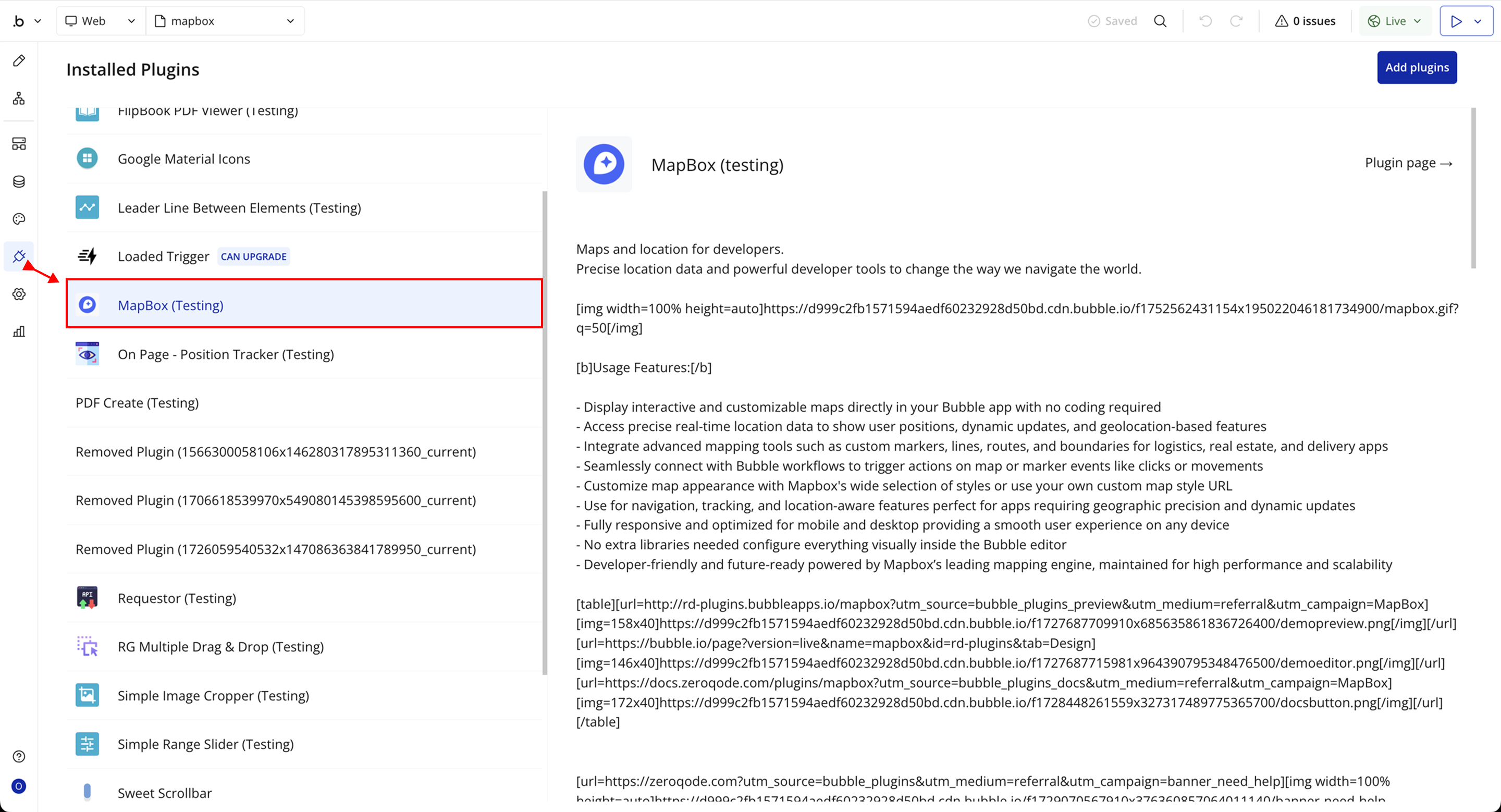Click the 0 issues indicator
This screenshot has width=1501, height=812.
click(1305, 21)
